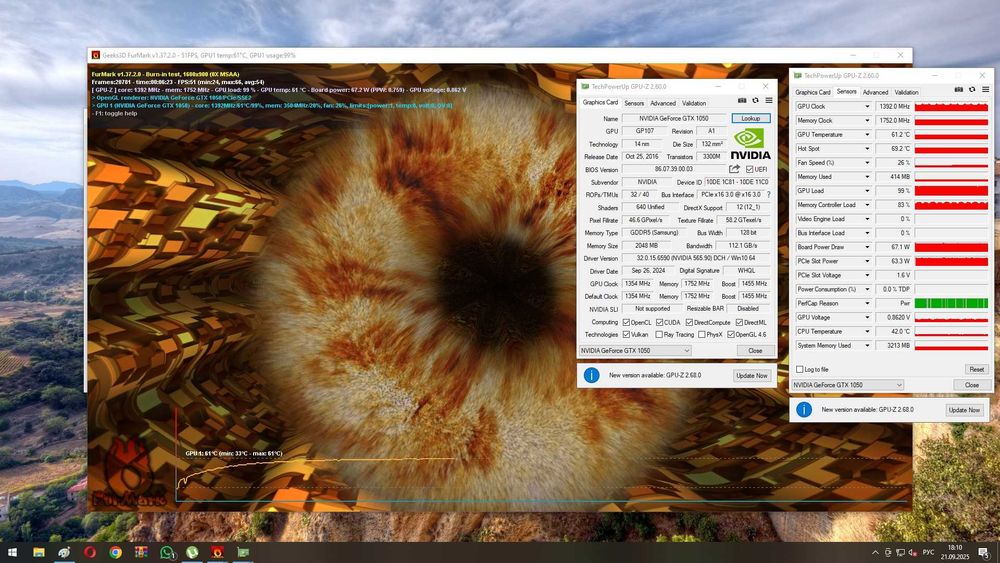1000x563 pixels.
Task: Click the NVIDIA logo in GPU-Z
Action: pyautogui.click(x=750, y=144)
